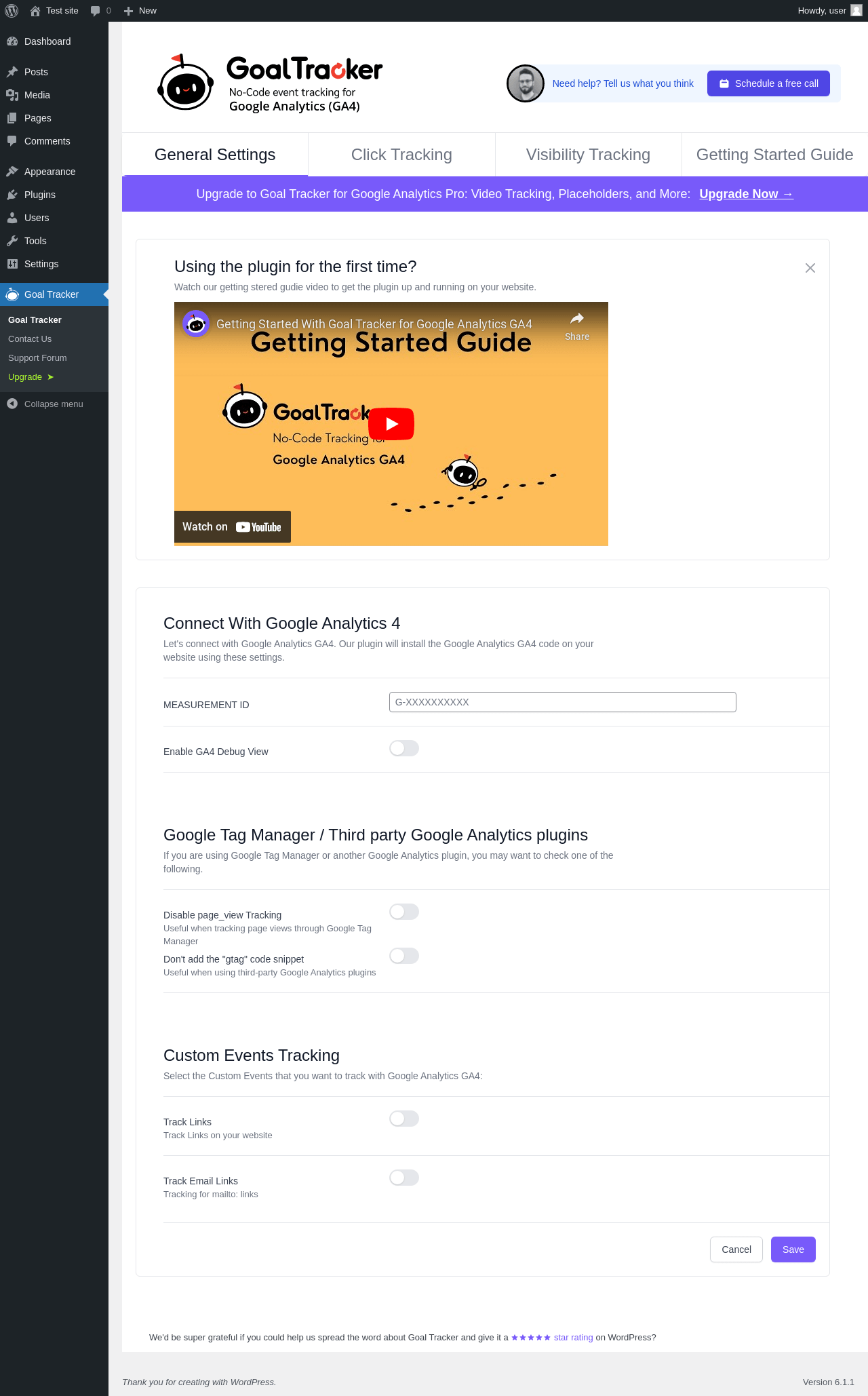The height and width of the screenshot is (1396, 868).
Task: Click the WordPress logo in admin bar
Action: (x=12, y=11)
